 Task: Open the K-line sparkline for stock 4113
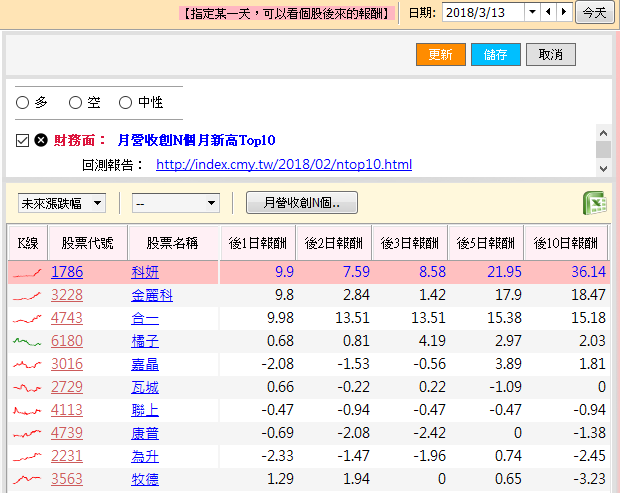point(27,410)
